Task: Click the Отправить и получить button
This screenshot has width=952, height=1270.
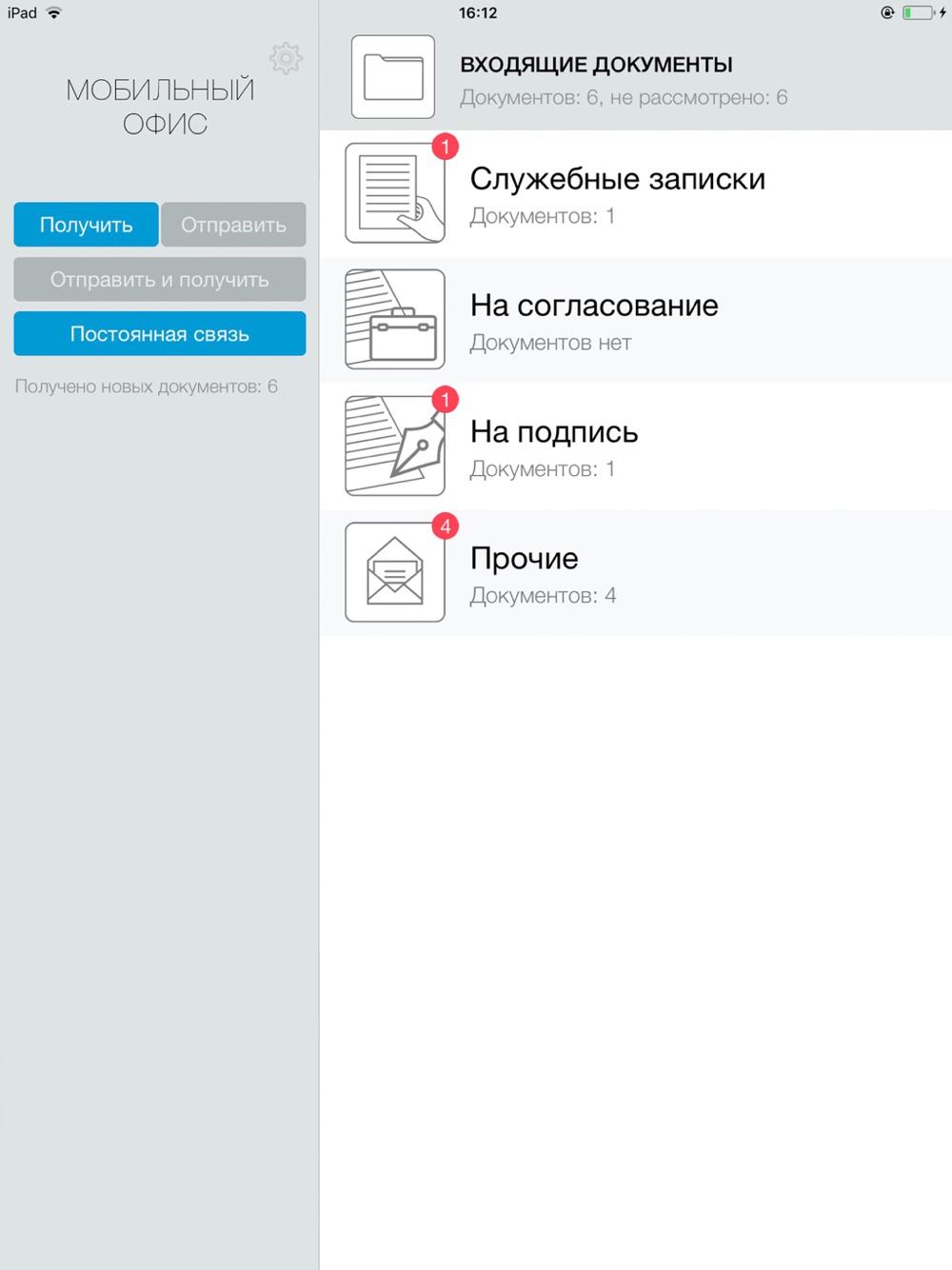Action: pos(160,280)
